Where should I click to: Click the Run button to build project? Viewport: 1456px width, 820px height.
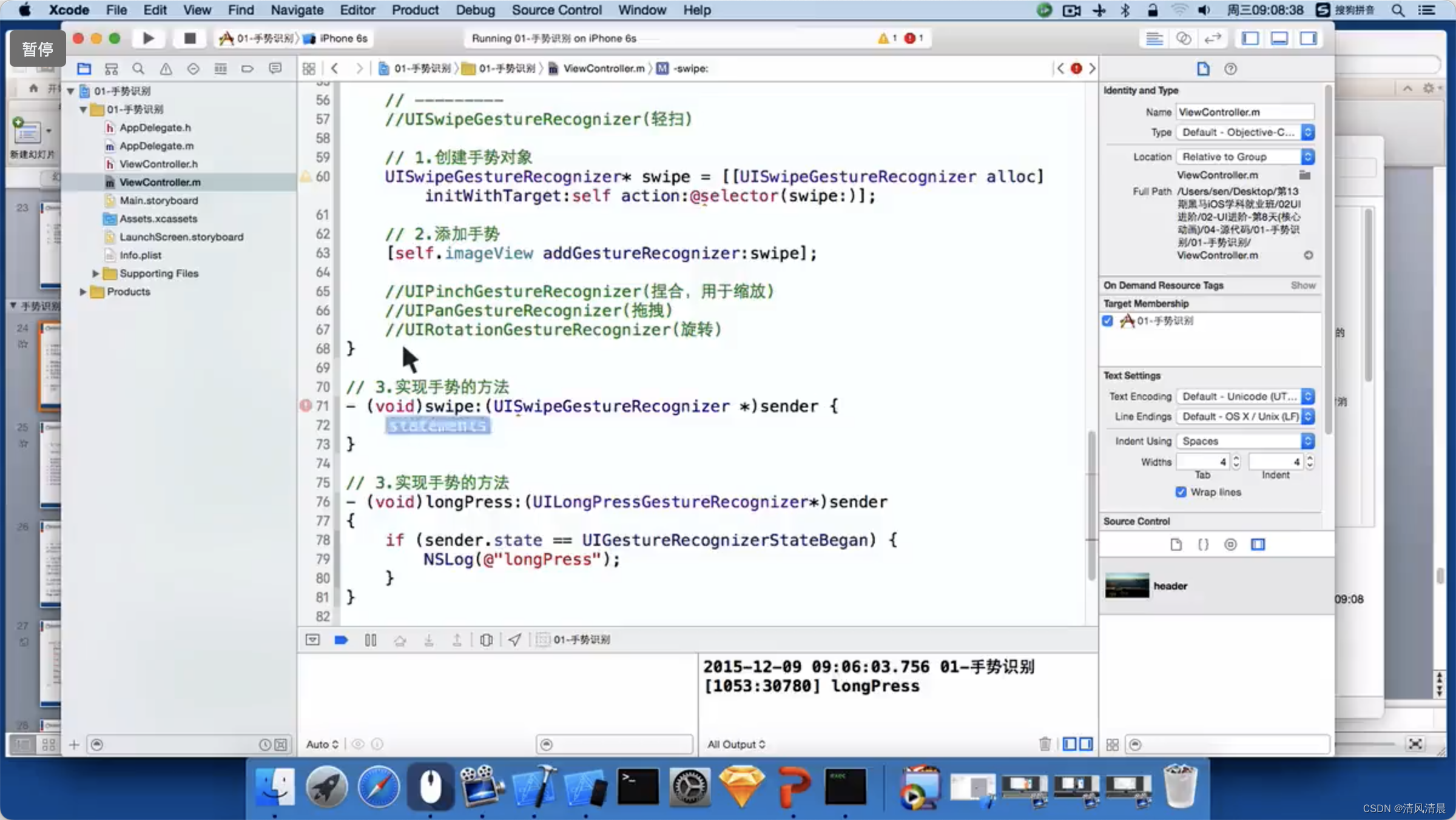(147, 38)
